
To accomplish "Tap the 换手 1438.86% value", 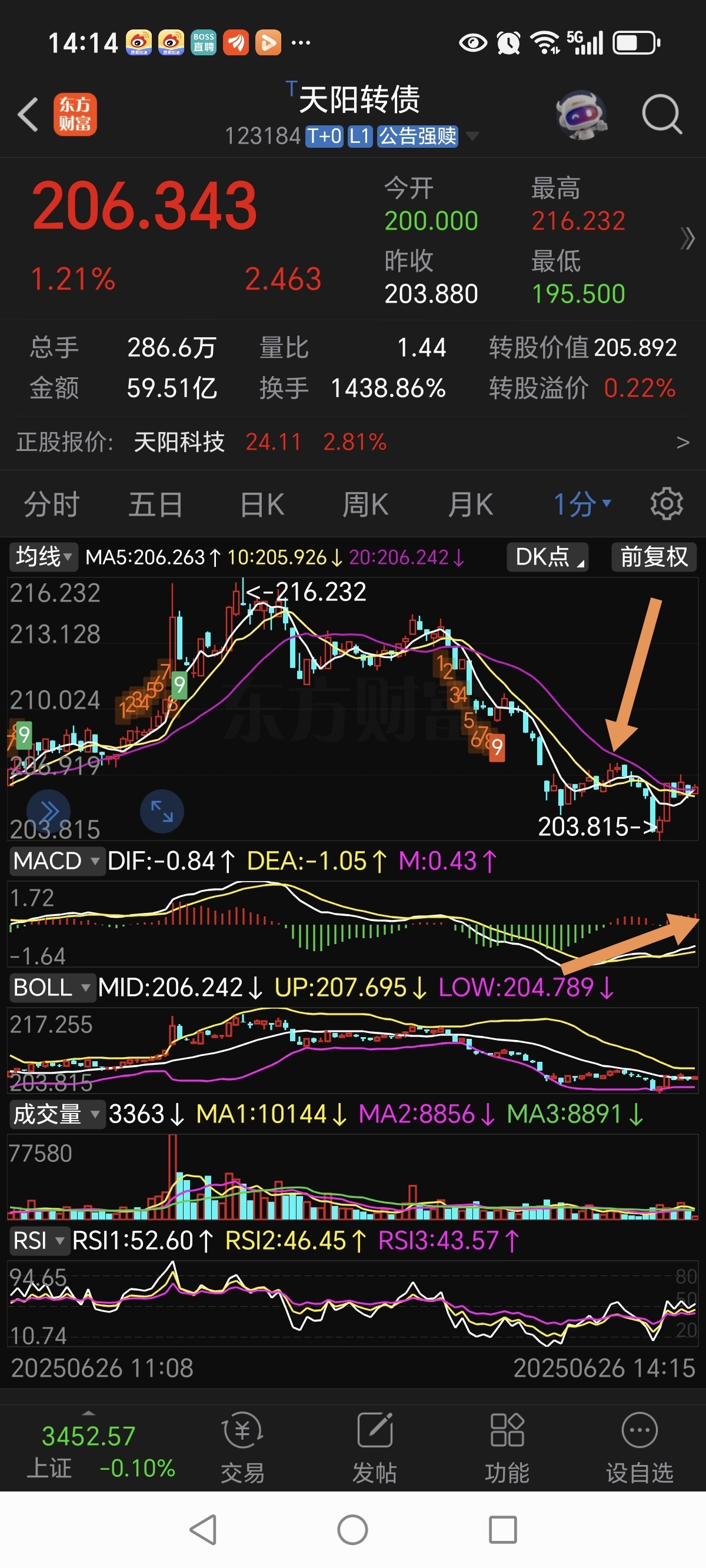I will (388, 388).
